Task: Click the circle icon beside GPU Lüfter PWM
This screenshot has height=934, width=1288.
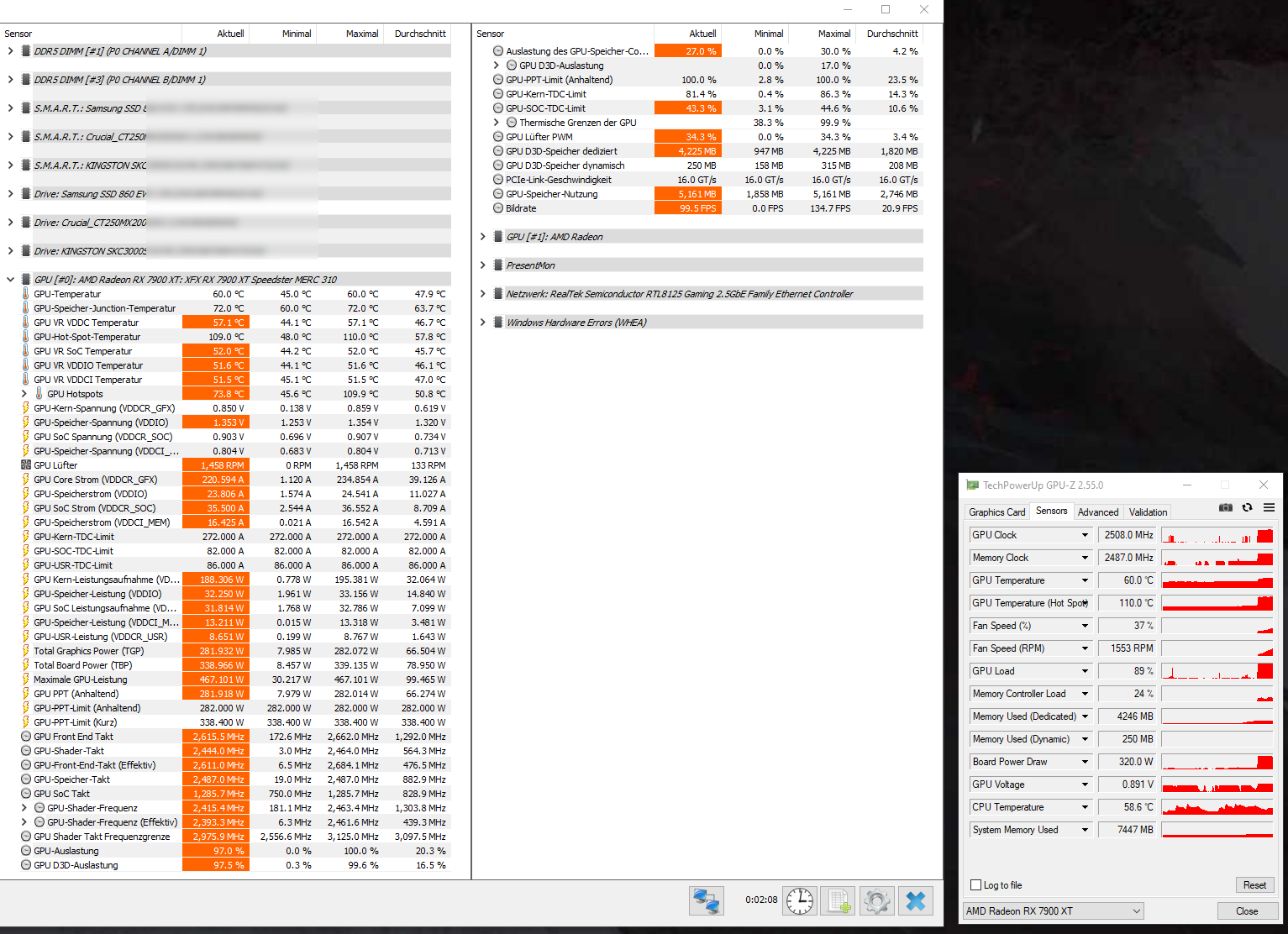Action: 498,137
